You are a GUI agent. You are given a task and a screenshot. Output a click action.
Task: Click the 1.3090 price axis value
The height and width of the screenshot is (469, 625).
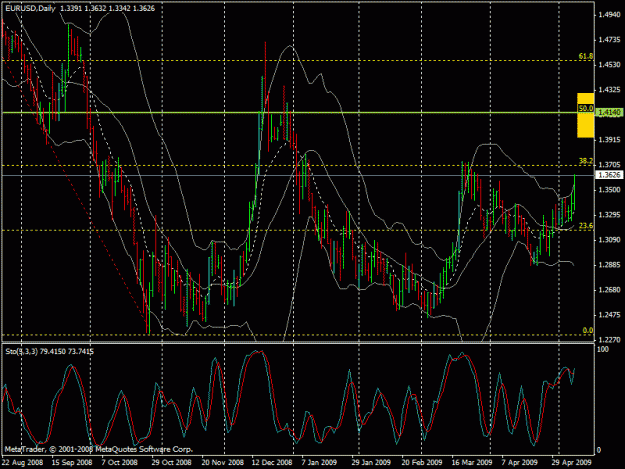tap(609, 240)
